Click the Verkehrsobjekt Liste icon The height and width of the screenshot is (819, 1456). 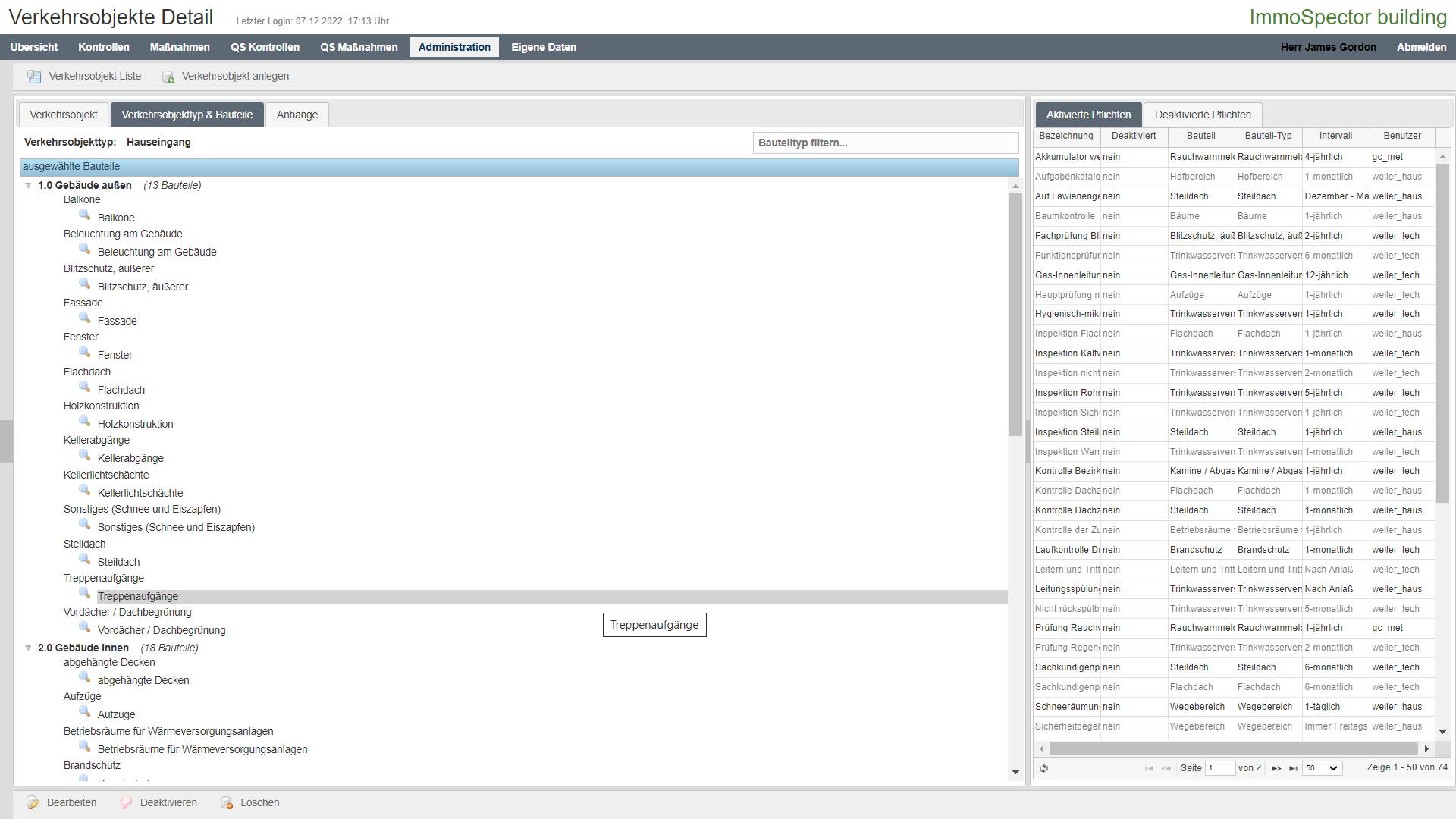coord(34,77)
